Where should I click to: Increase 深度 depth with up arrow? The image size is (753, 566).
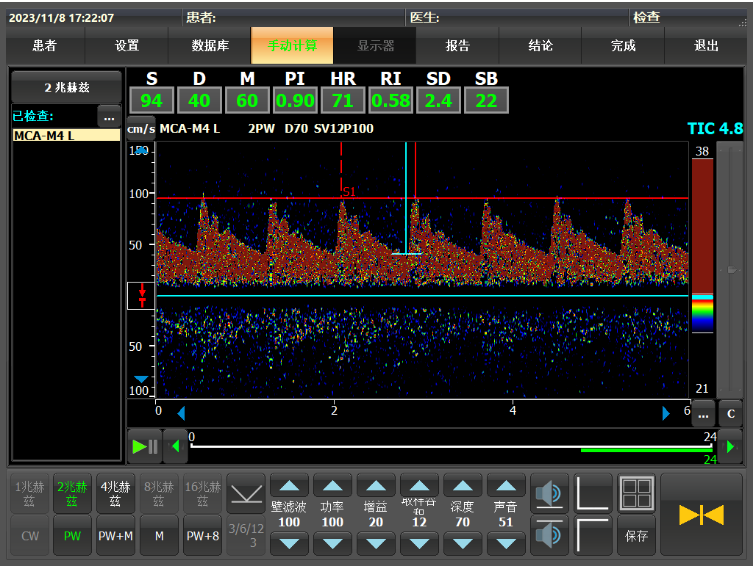tap(462, 485)
